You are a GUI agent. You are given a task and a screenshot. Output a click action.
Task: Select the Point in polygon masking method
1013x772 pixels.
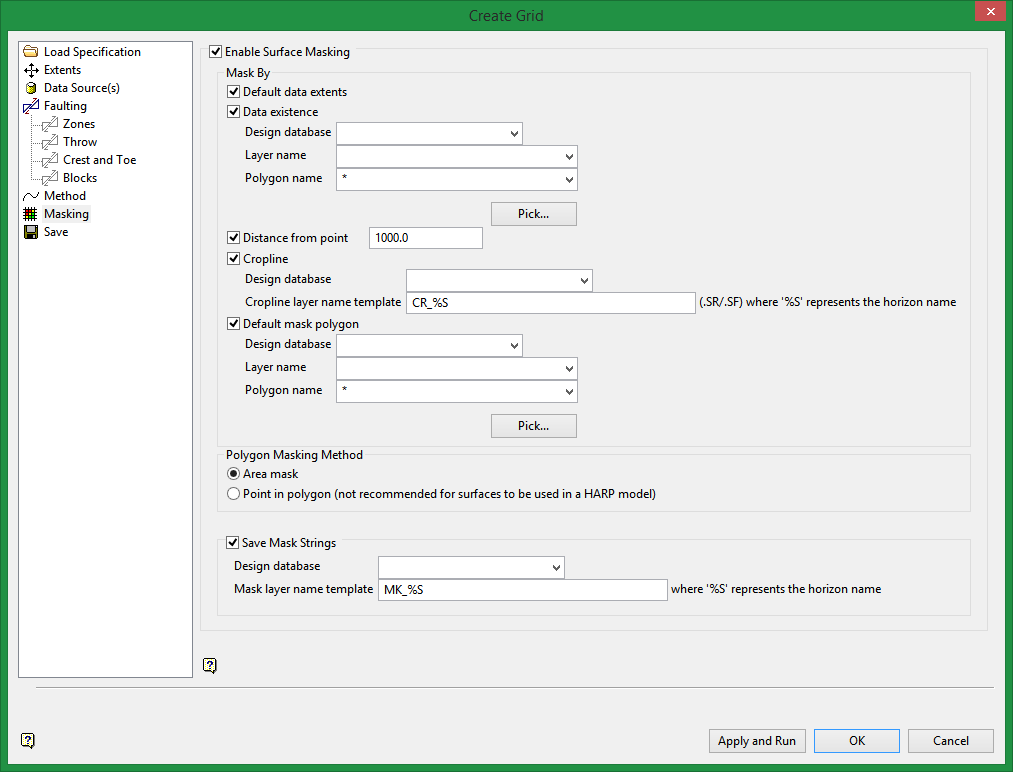pyautogui.click(x=233, y=492)
